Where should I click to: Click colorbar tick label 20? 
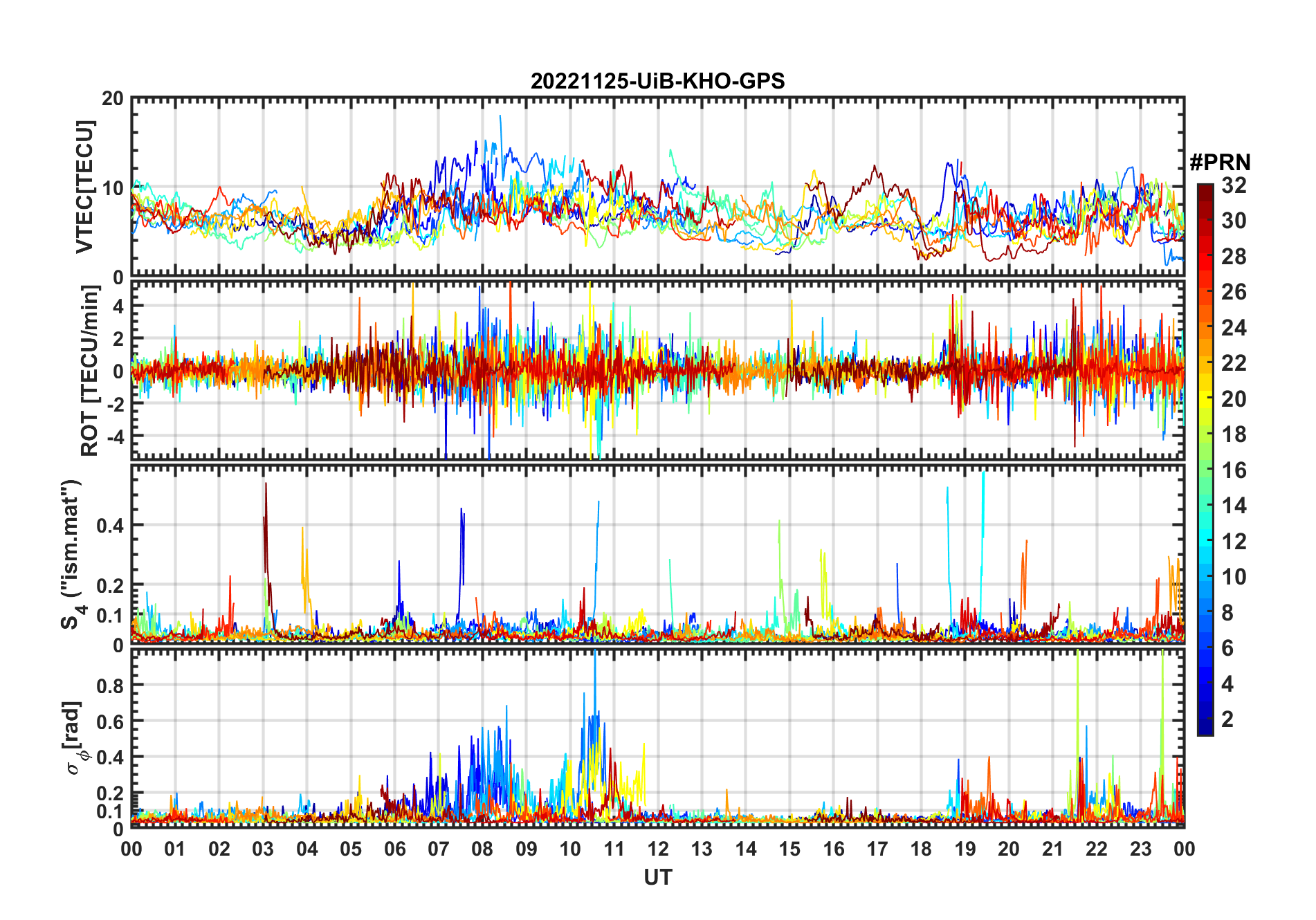click(1234, 399)
